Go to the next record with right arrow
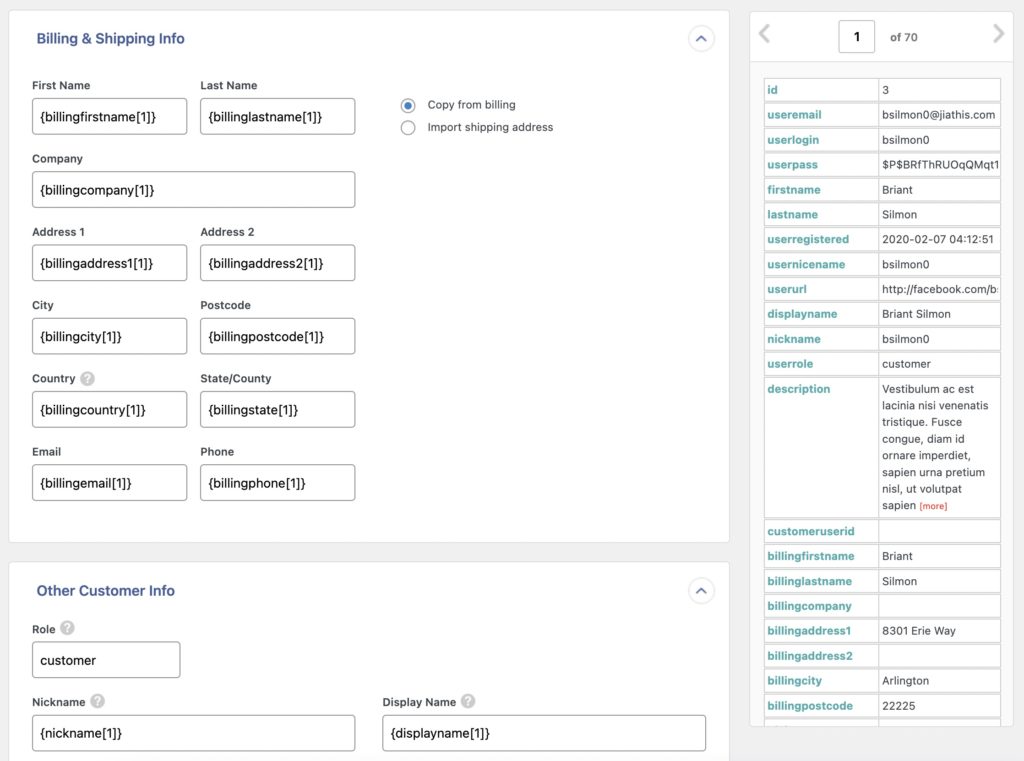The width and height of the screenshot is (1024, 761). (x=997, y=36)
